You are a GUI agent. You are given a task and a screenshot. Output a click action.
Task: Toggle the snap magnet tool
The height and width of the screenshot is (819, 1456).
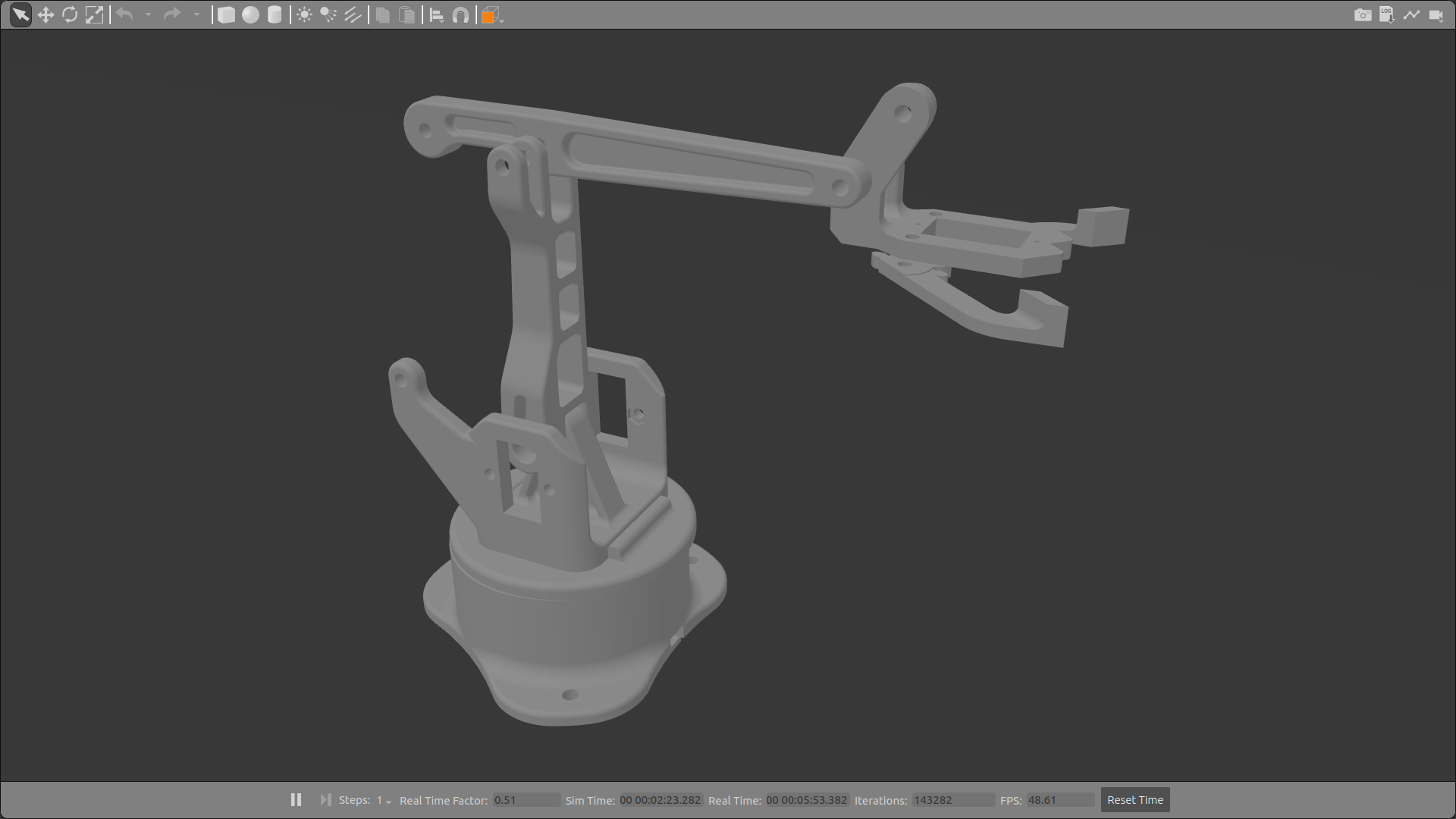click(460, 15)
